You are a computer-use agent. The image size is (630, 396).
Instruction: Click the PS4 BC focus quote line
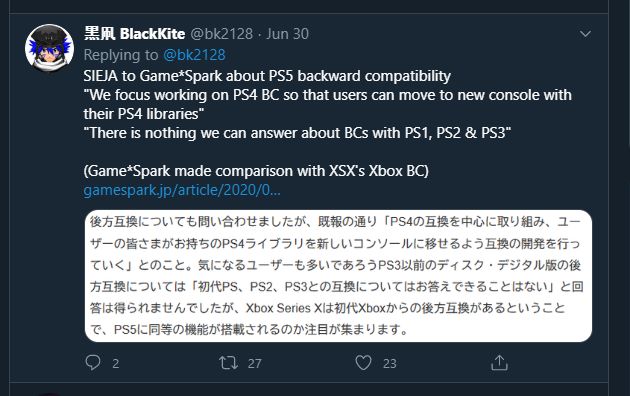pos(327,104)
